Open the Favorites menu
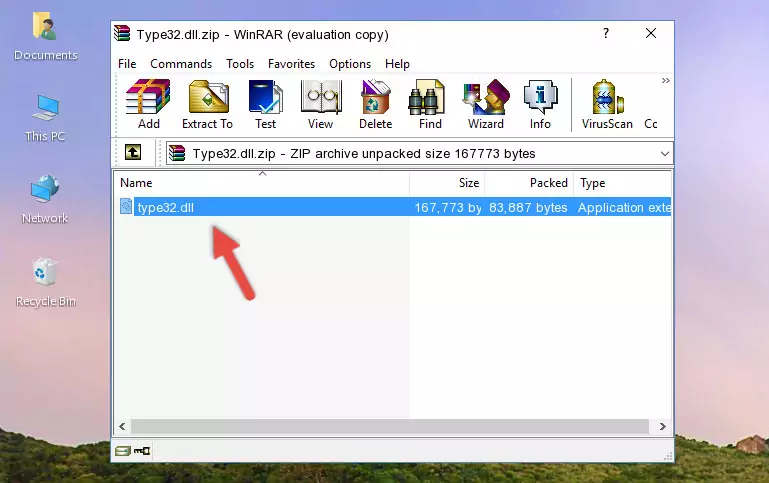769x483 pixels. click(x=291, y=64)
